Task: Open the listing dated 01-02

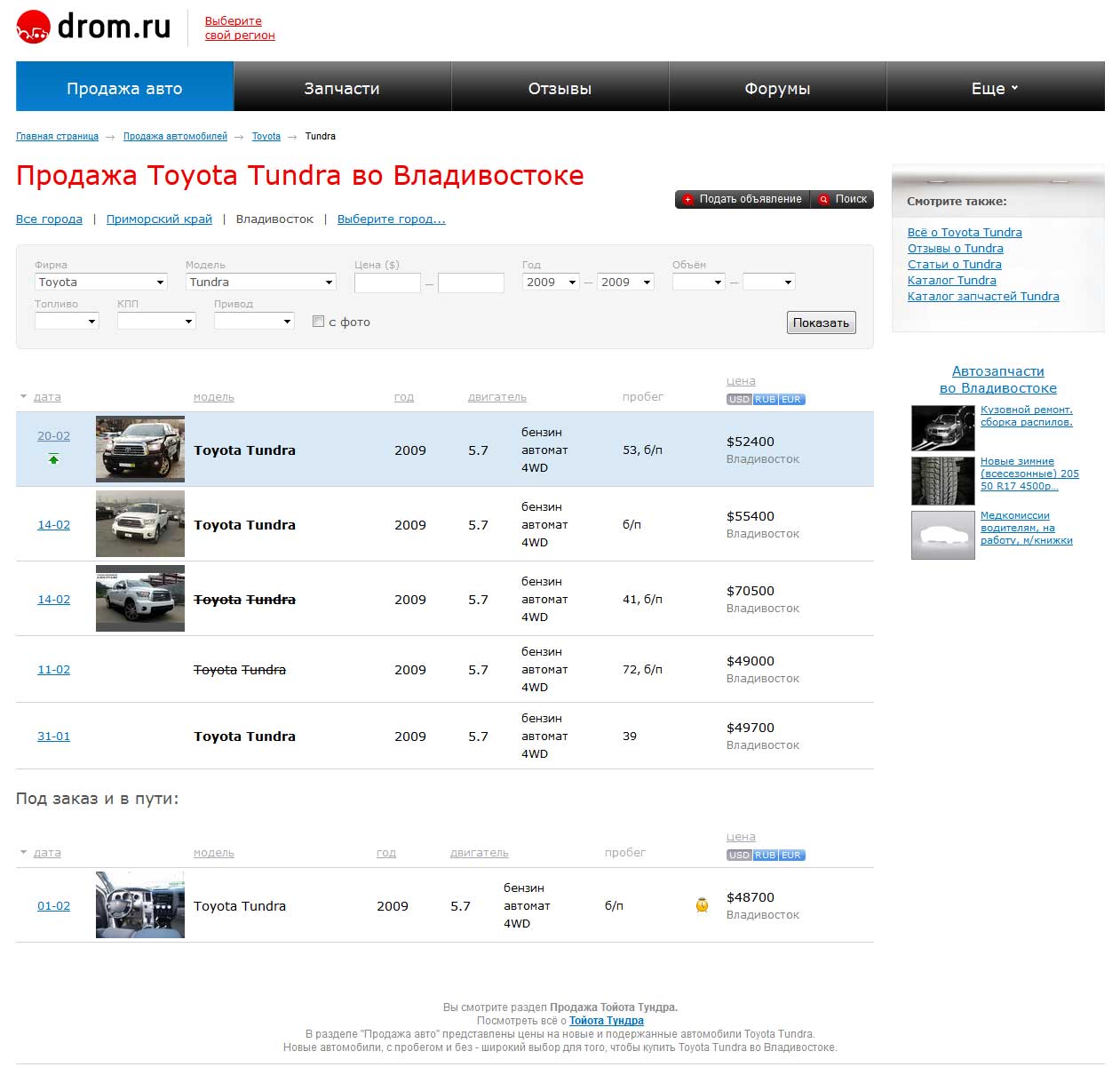Action: click(x=53, y=906)
